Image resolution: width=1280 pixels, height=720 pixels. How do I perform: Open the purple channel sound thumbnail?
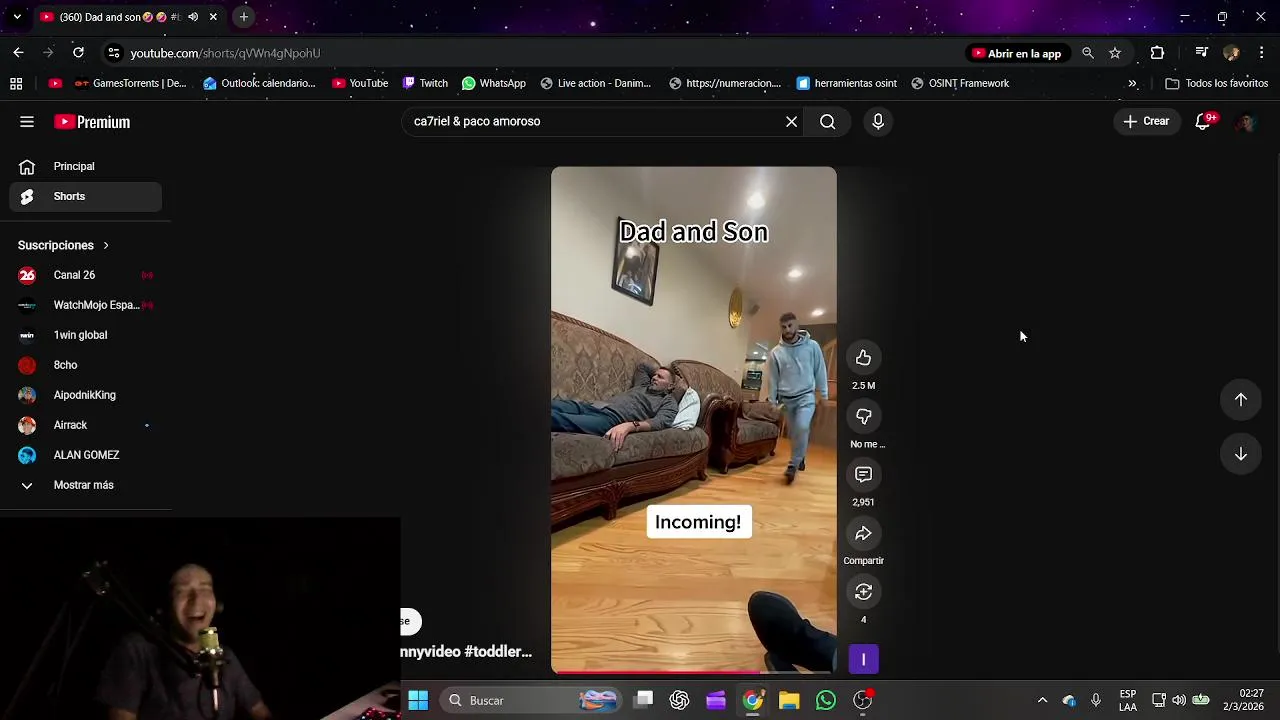(863, 659)
